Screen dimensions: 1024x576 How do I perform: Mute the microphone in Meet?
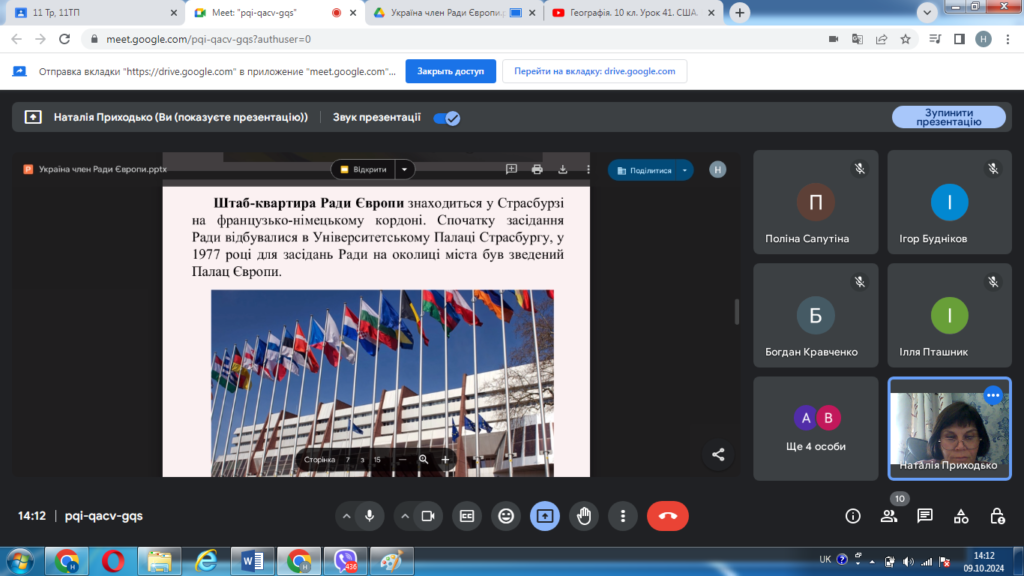pos(369,516)
